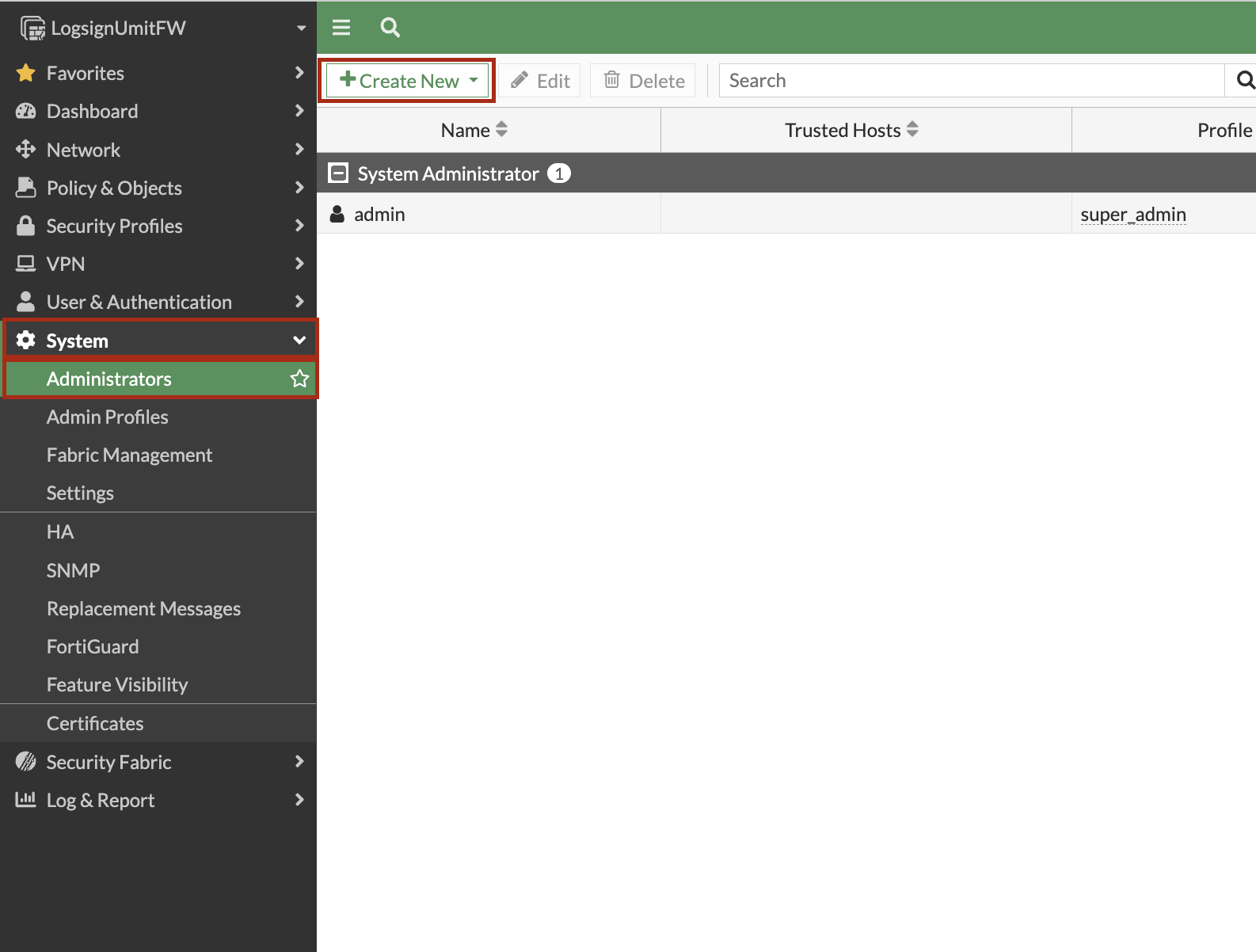
Task: Click the Dashboard gauge icon
Action: (x=26, y=111)
